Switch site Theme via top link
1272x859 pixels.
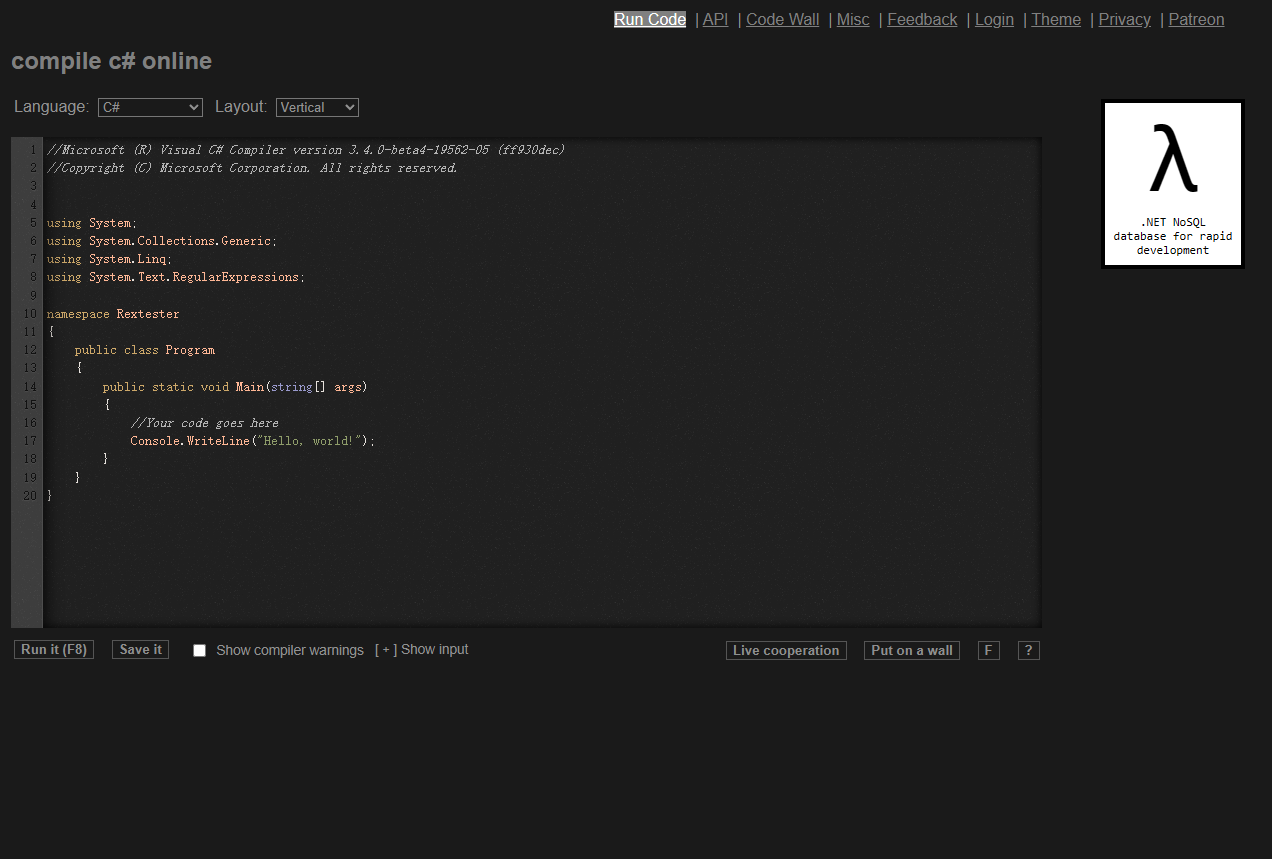click(1055, 20)
